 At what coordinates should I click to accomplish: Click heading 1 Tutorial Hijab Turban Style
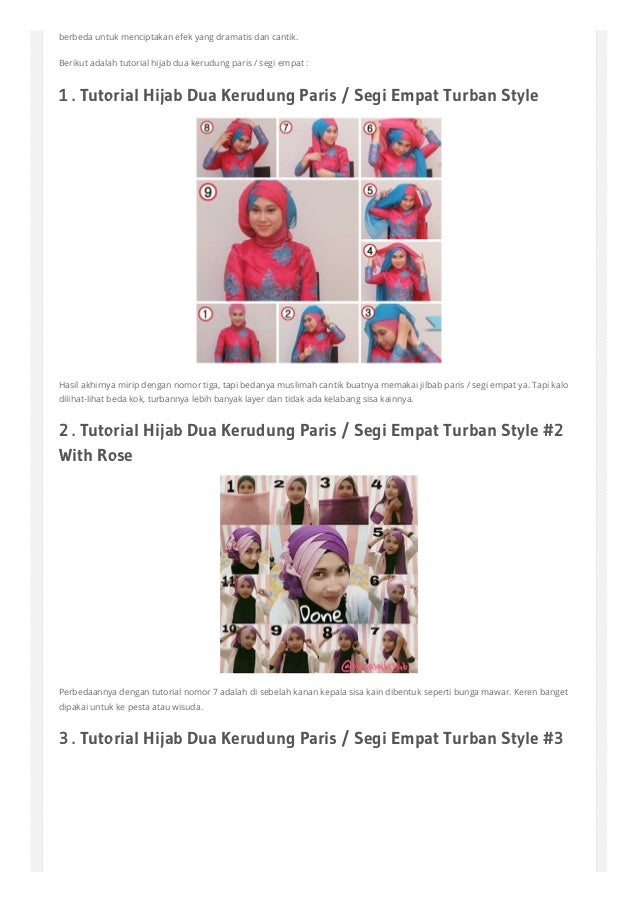pyautogui.click(x=298, y=96)
